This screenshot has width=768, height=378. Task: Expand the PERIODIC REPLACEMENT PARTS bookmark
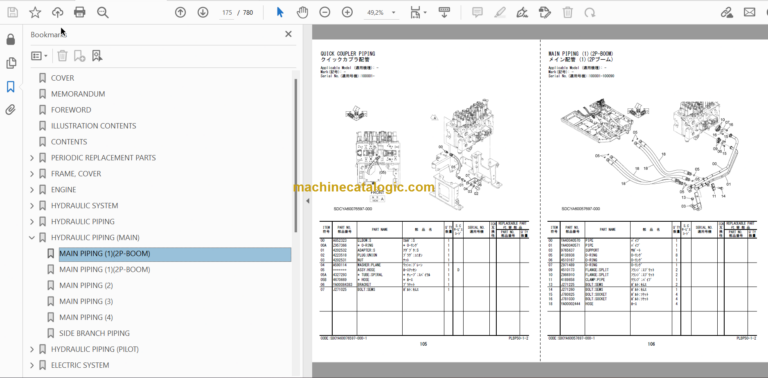[32, 158]
